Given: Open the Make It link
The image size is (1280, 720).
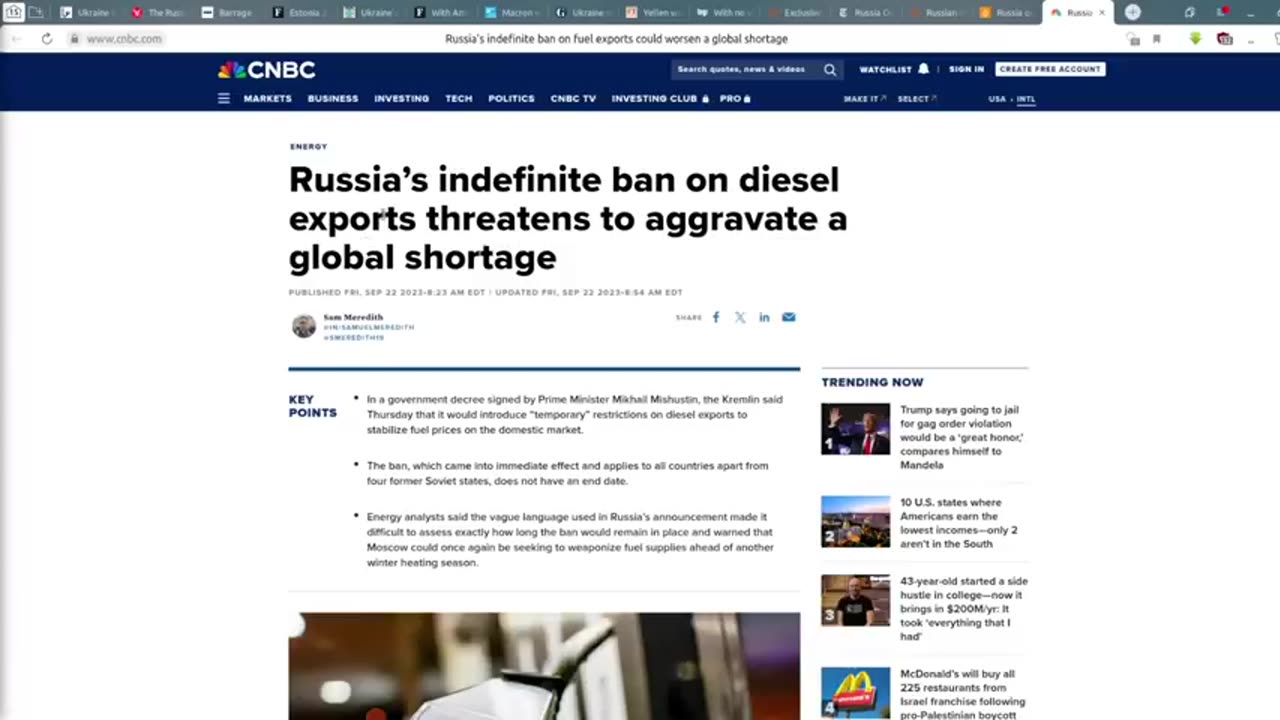Looking at the screenshot, I should coord(864,99).
